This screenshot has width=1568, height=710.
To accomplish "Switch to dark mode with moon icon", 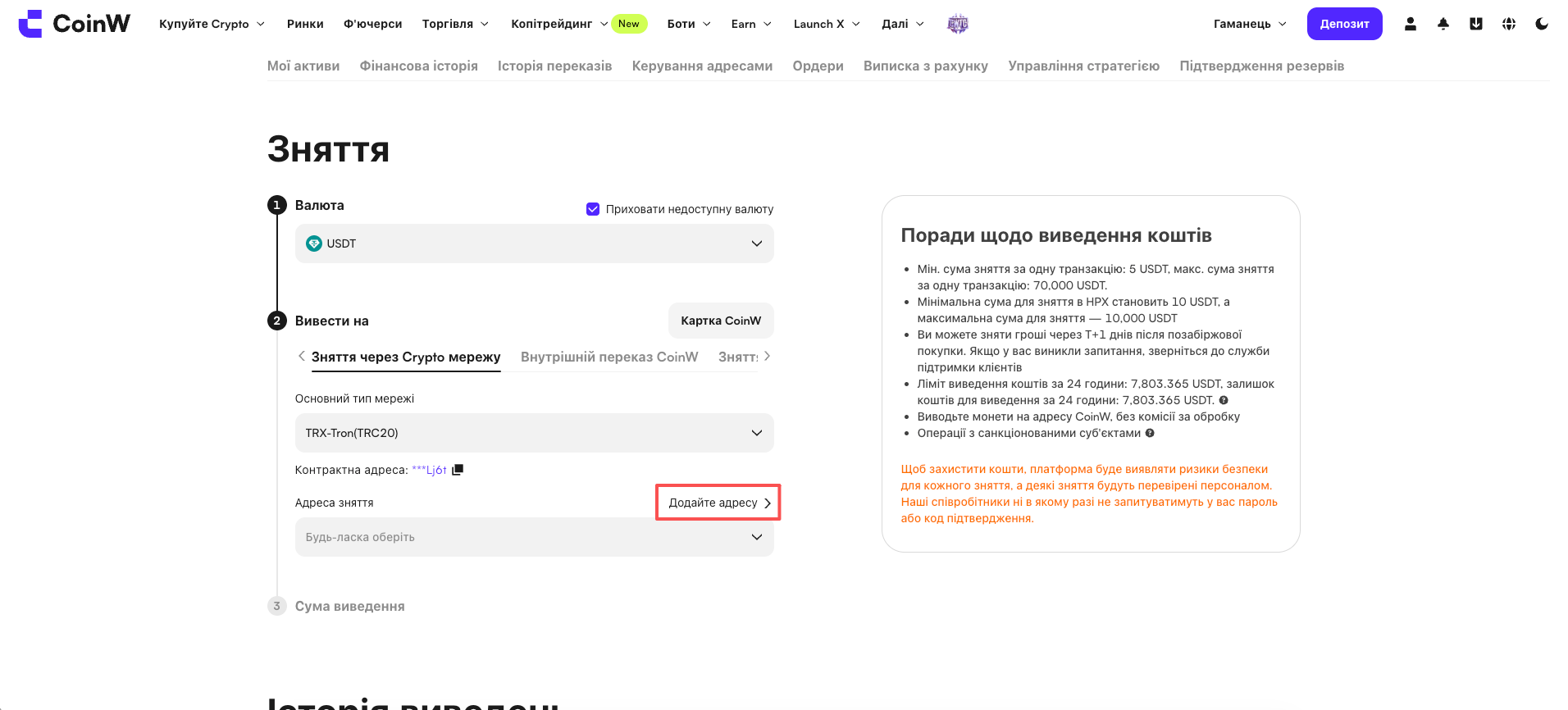I will tap(1542, 24).
